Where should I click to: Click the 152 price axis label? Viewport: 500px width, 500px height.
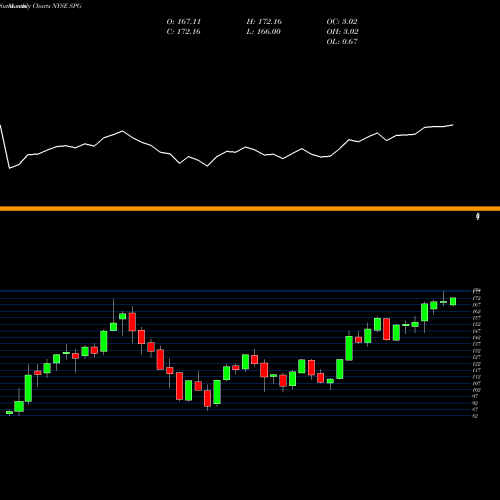477,324
